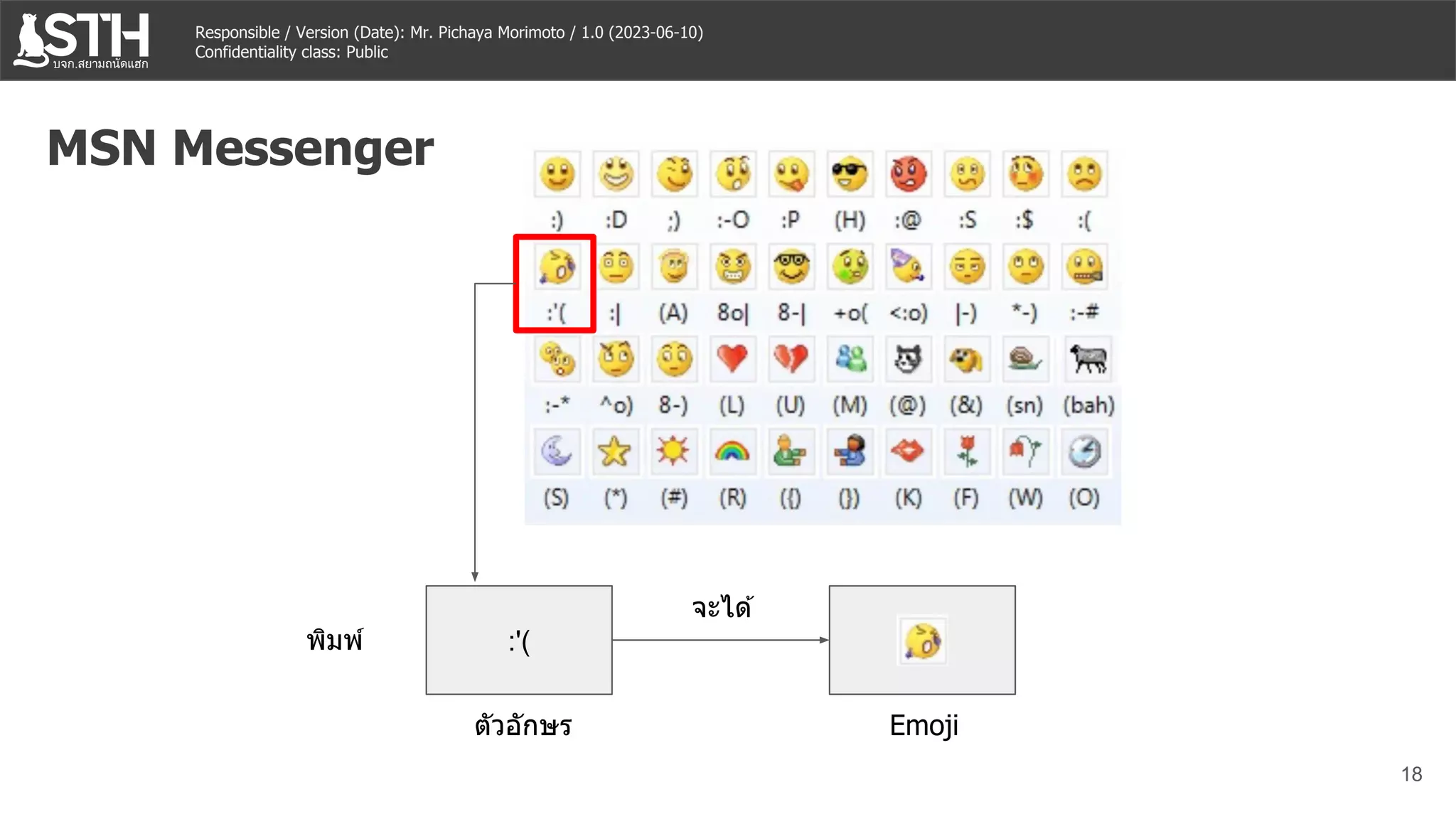Click the clock (O) emoticon
The height and width of the screenshot is (819, 1456).
1084,451
